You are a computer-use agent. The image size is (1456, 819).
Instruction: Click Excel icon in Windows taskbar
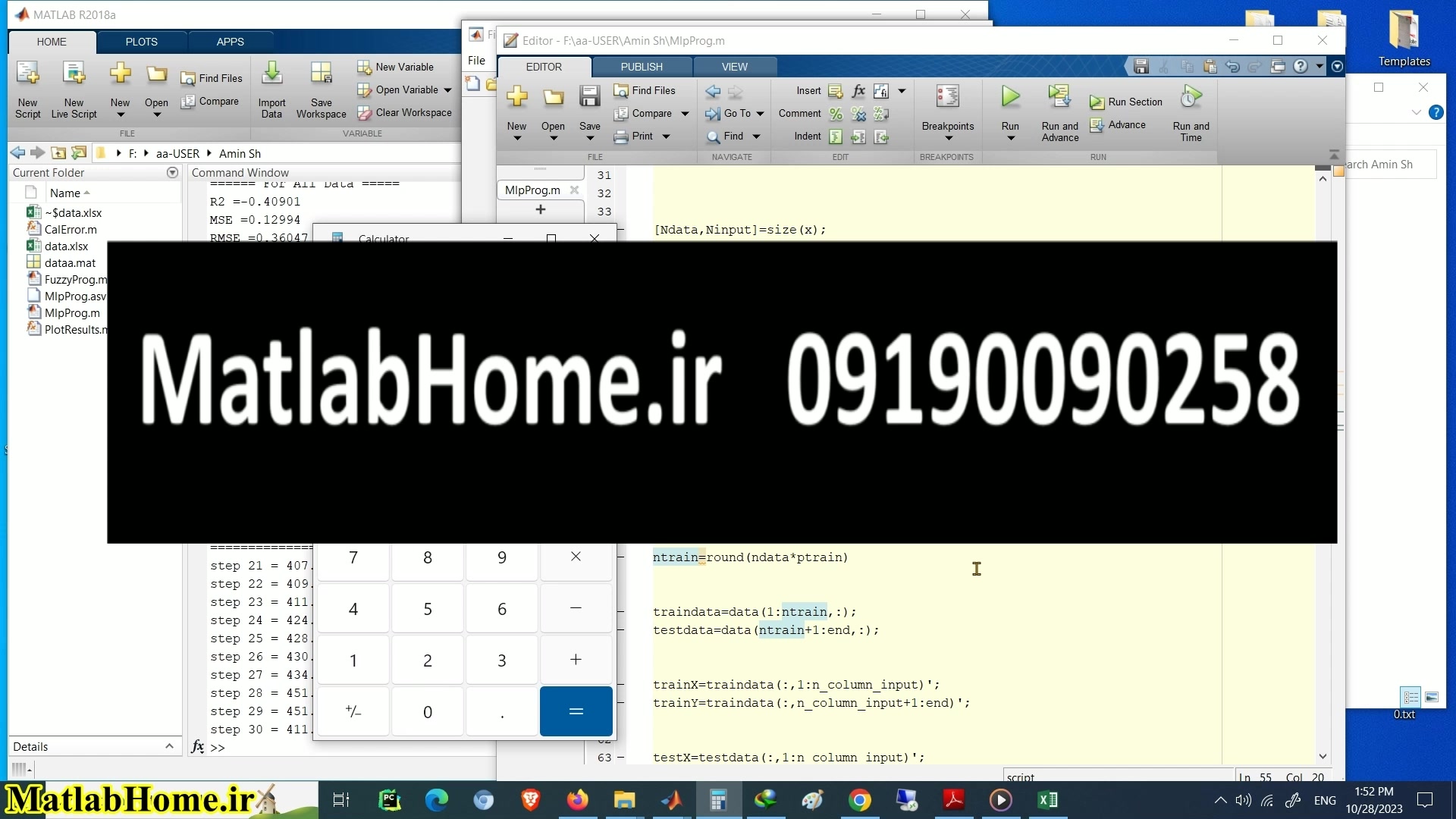[1047, 799]
